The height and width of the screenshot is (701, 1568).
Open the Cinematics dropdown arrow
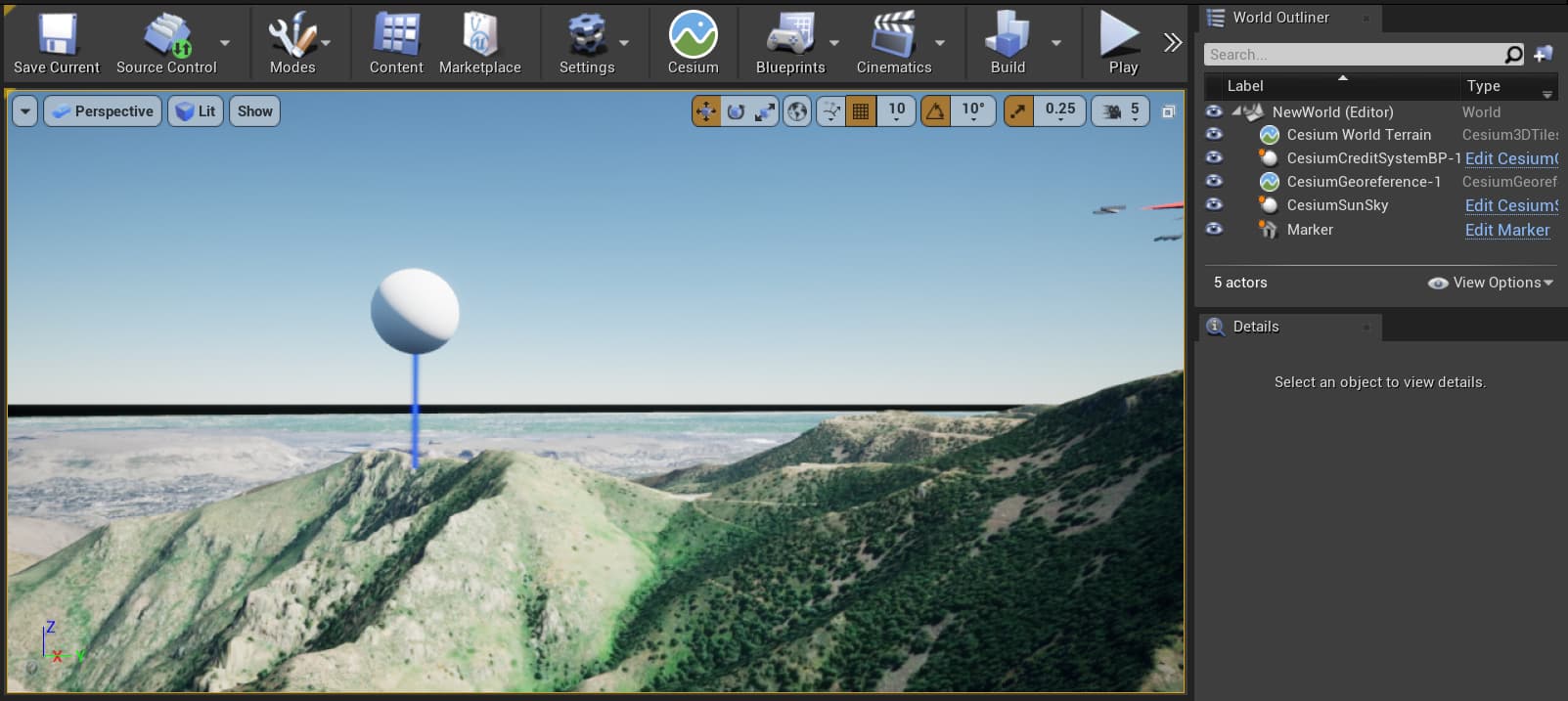coord(940,43)
